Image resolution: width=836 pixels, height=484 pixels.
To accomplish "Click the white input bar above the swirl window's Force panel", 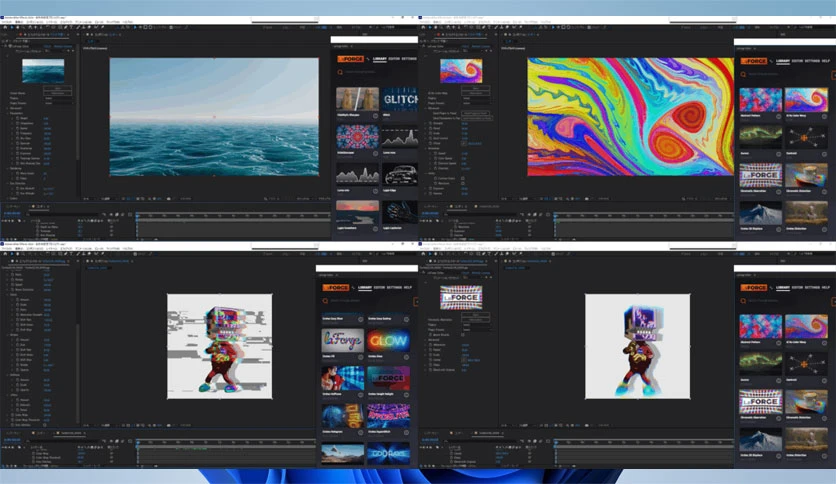I will pos(785,42).
